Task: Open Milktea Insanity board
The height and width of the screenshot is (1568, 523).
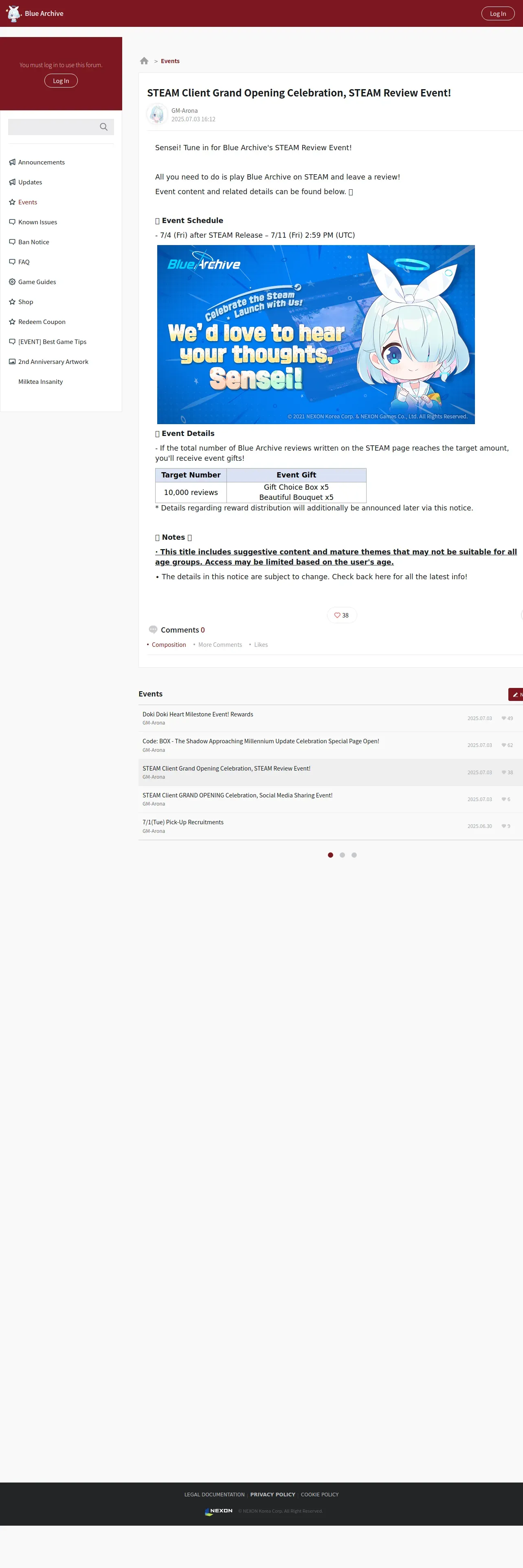Action: tap(41, 382)
